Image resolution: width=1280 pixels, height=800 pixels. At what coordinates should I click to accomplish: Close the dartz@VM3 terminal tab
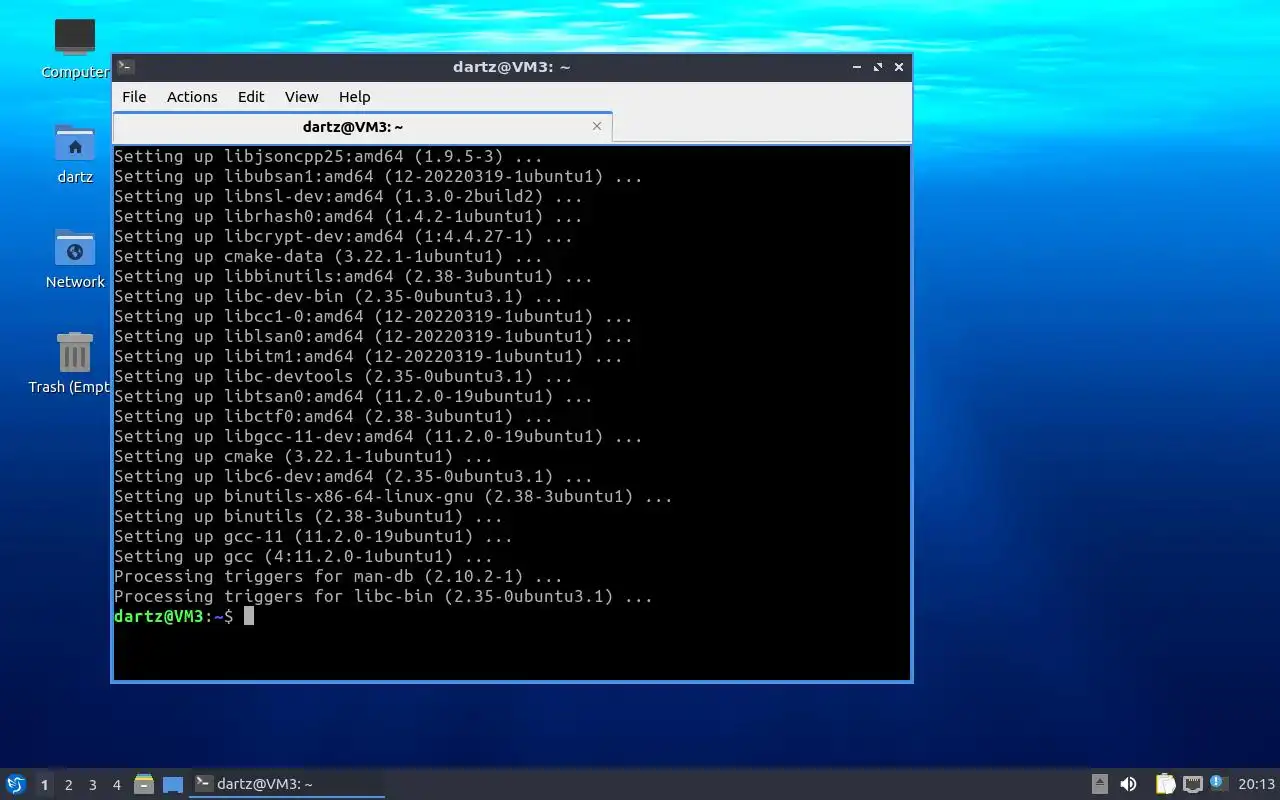pos(597,126)
